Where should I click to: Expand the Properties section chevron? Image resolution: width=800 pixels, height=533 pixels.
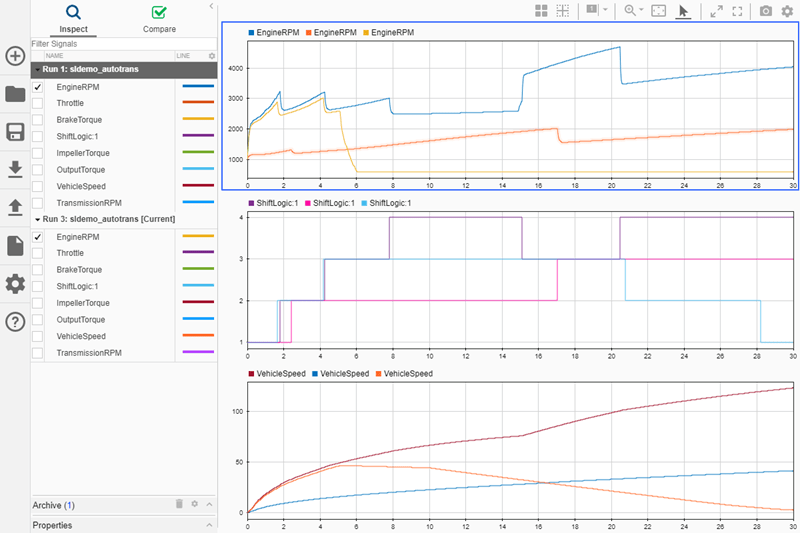tap(210, 525)
